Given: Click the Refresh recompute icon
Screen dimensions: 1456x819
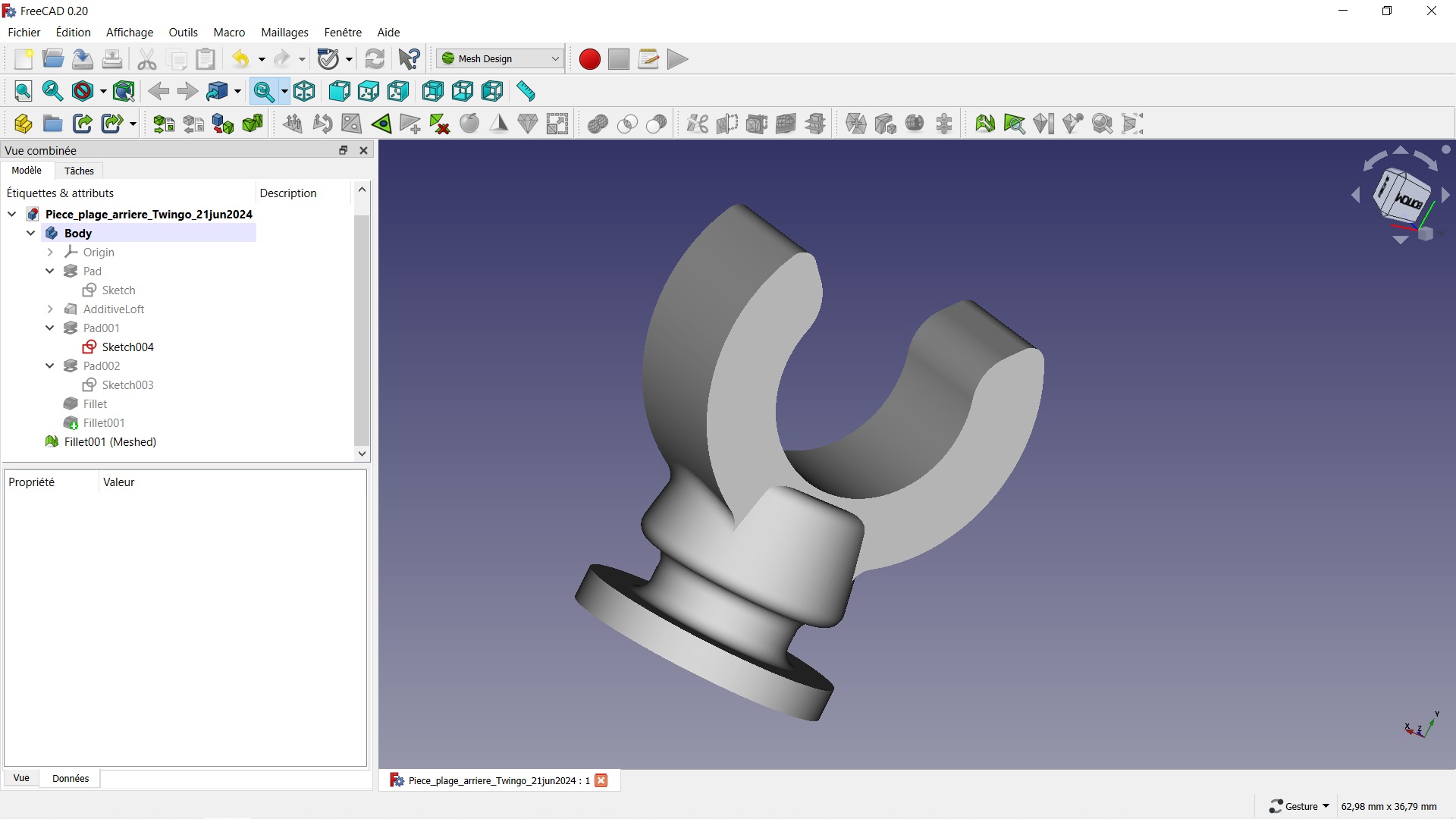Looking at the screenshot, I should [375, 59].
